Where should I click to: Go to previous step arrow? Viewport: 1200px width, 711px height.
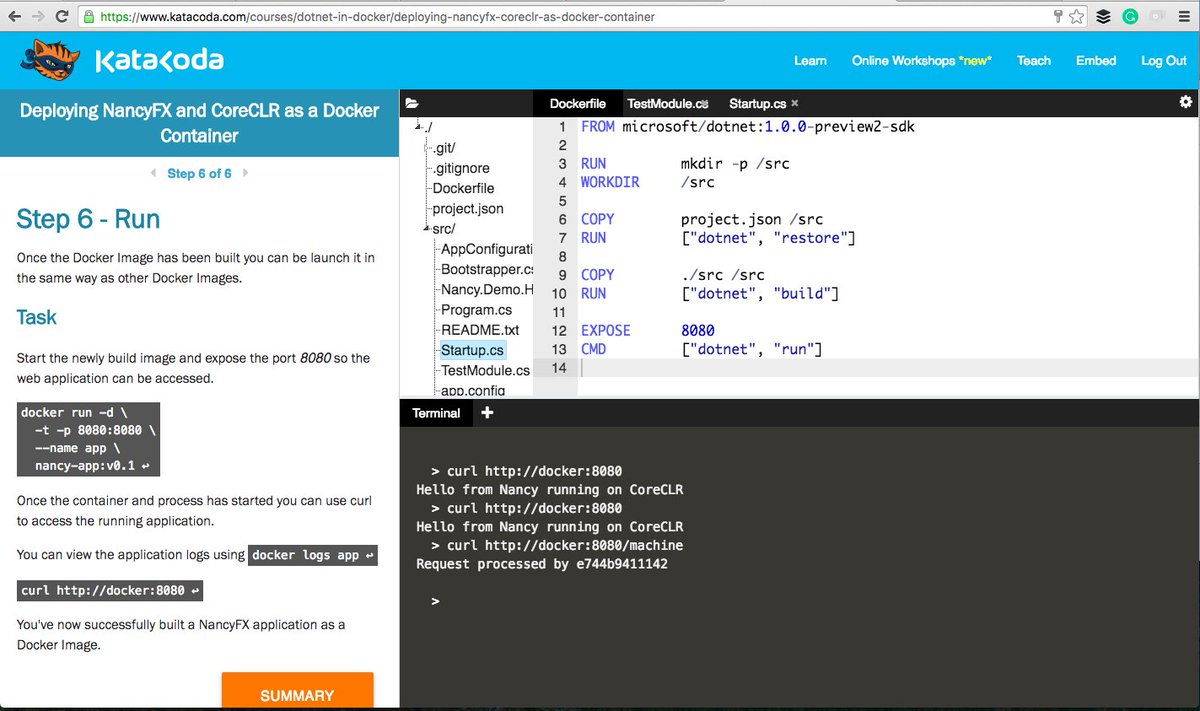click(x=153, y=173)
